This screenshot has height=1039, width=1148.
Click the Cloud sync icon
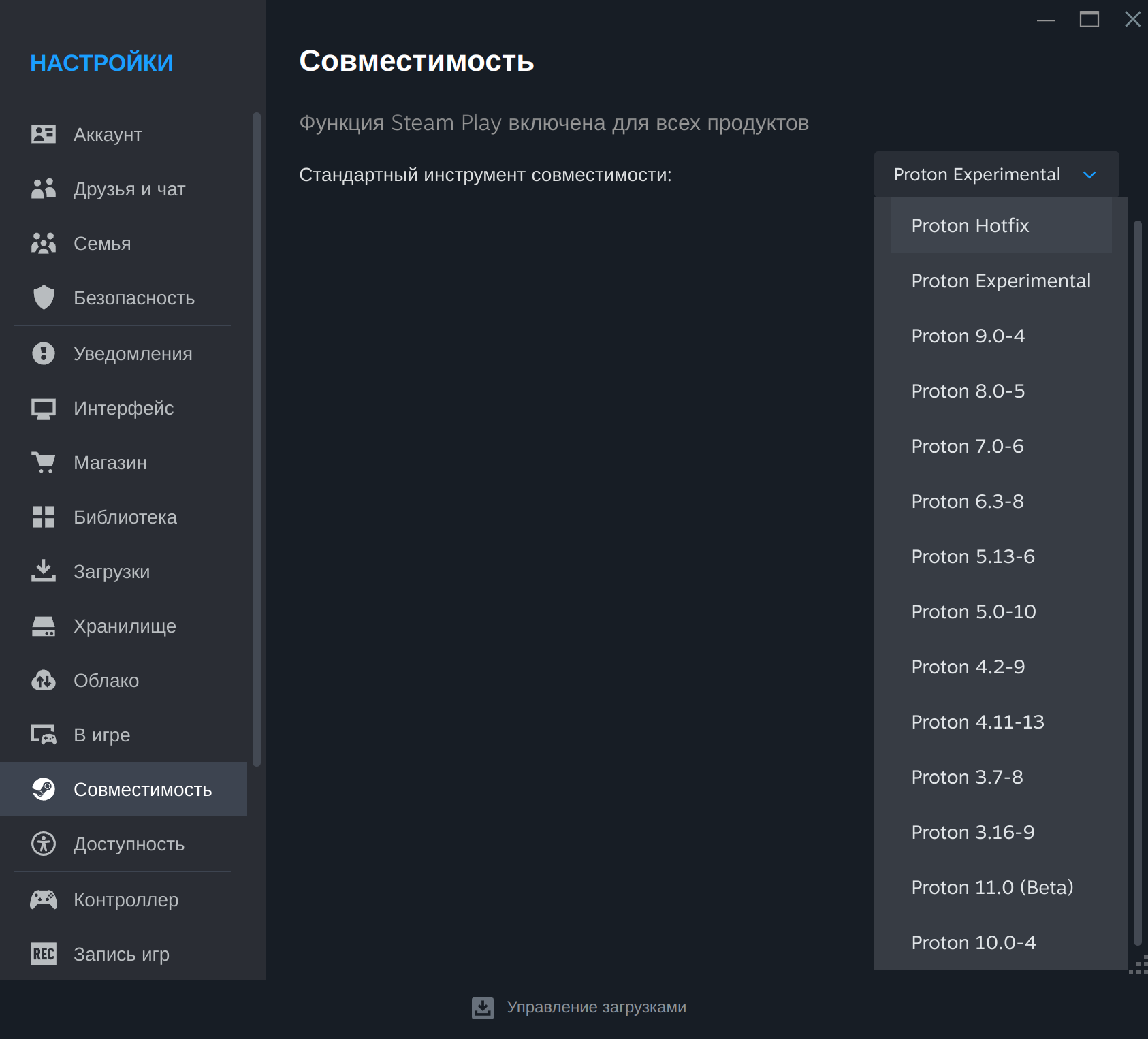click(x=44, y=680)
